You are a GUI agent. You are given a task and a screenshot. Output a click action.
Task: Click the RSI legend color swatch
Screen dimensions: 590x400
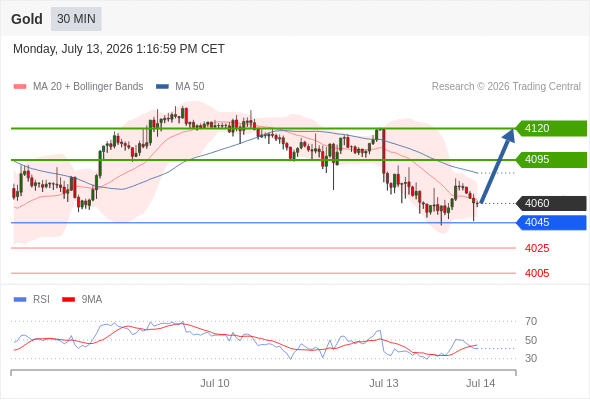[20, 300]
